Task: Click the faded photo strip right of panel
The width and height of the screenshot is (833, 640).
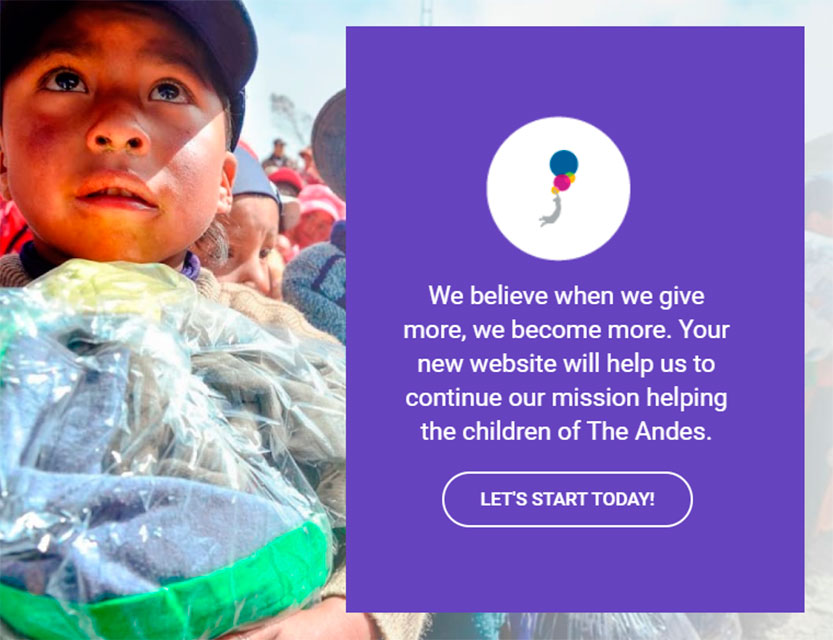Action: pyautogui.click(x=819, y=319)
